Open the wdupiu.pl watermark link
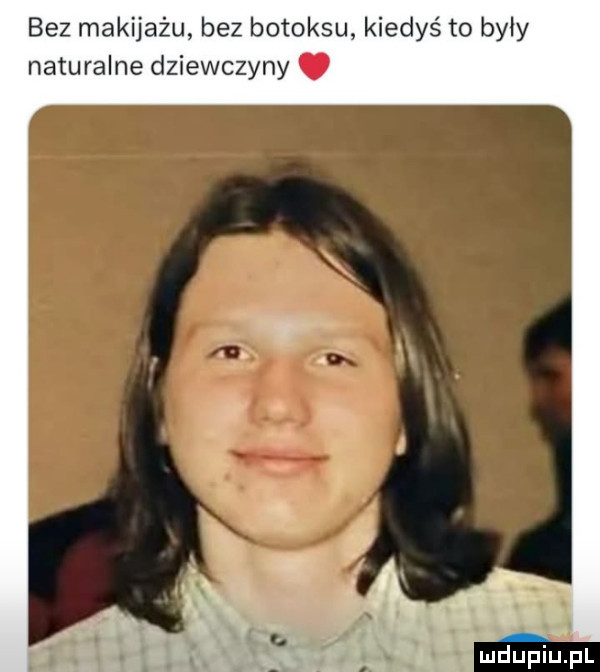 (x=537, y=657)
